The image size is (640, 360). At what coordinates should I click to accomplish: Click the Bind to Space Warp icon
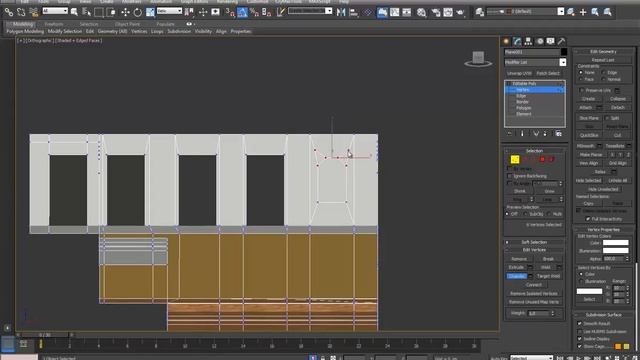(33, 12)
